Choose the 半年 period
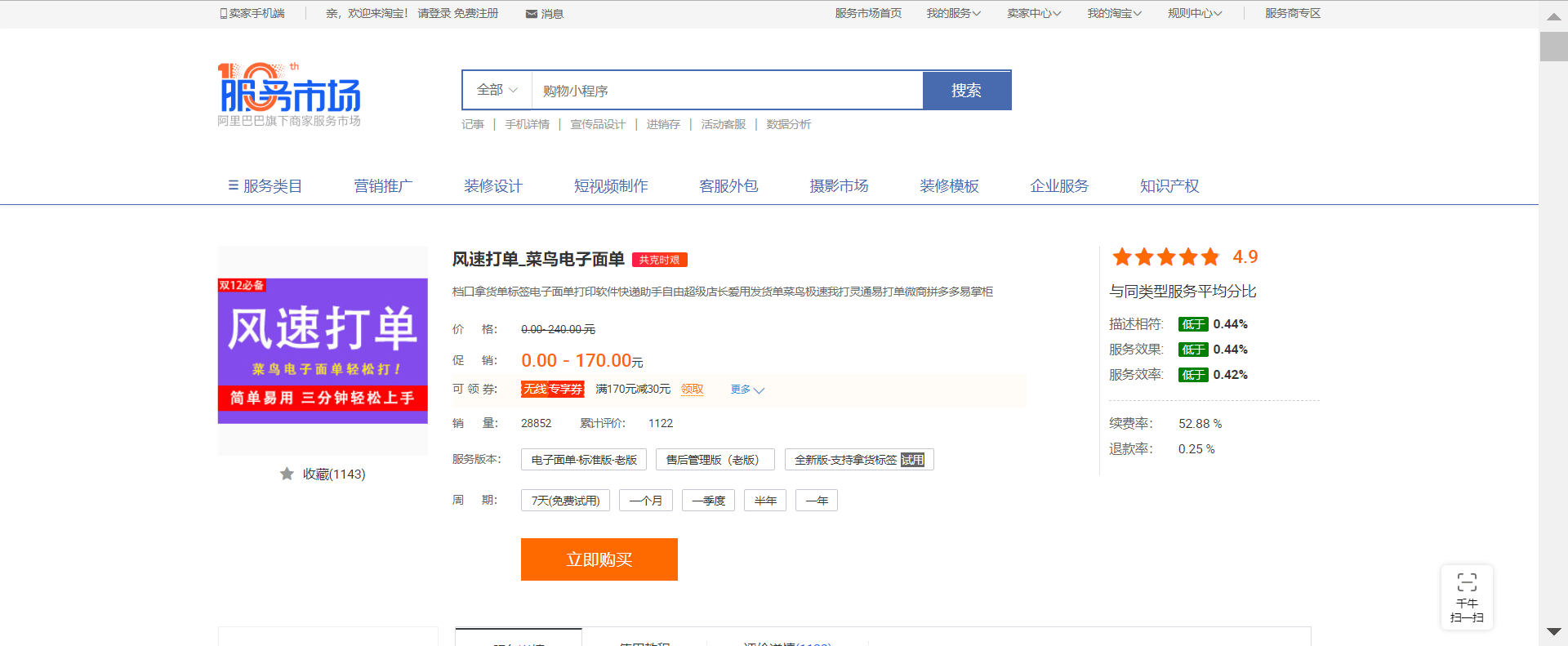This screenshot has width=1568, height=646. pos(765,501)
